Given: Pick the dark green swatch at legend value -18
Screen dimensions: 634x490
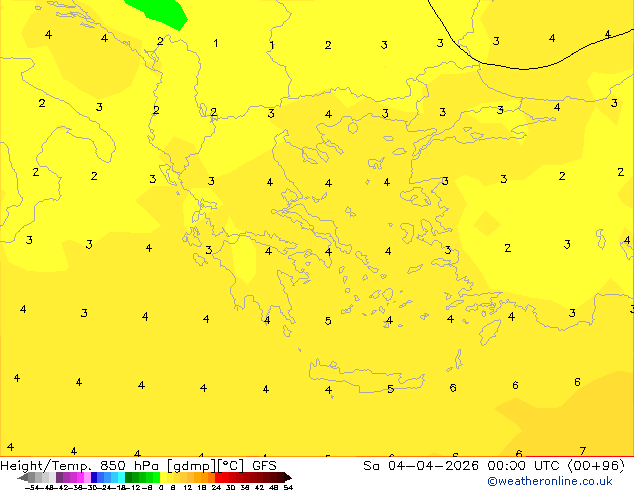Looking at the screenshot, I should 129,477.
